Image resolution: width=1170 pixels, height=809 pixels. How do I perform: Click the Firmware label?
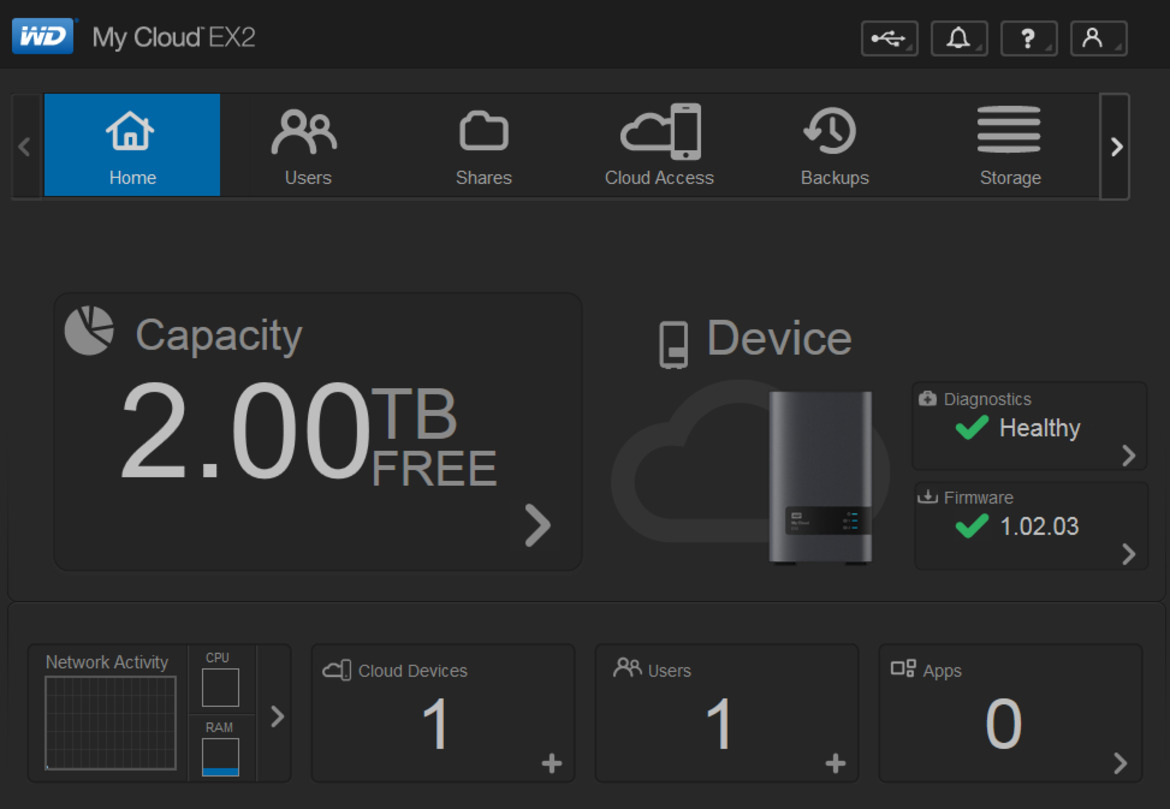(978, 498)
